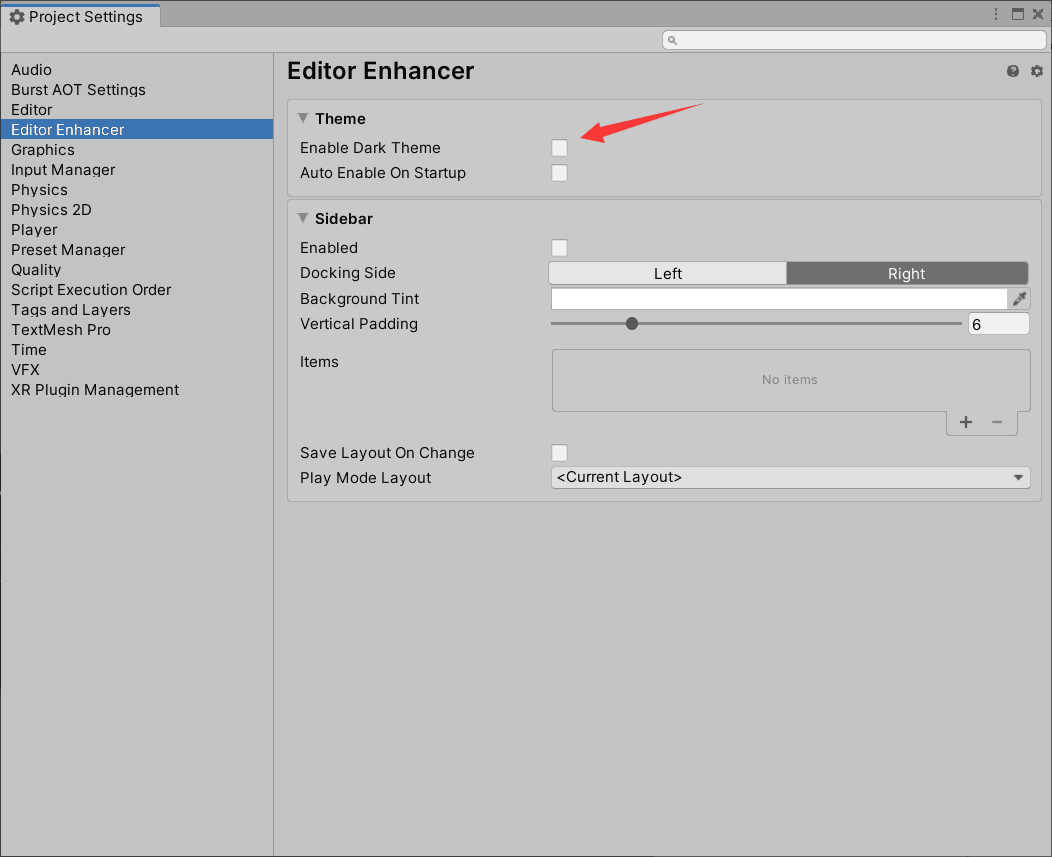Pick Background Tint with the eyedropper
The height and width of the screenshot is (857, 1052).
(1021, 298)
